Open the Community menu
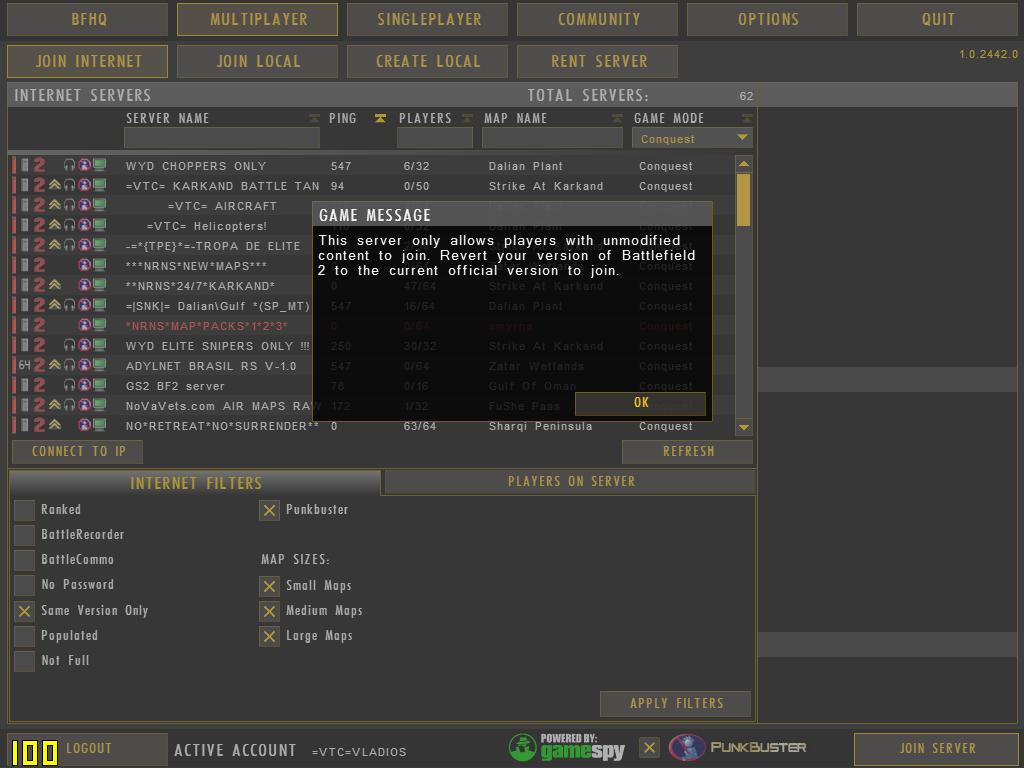The height and width of the screenshot is (768, 1024). [x=598, y=20]
